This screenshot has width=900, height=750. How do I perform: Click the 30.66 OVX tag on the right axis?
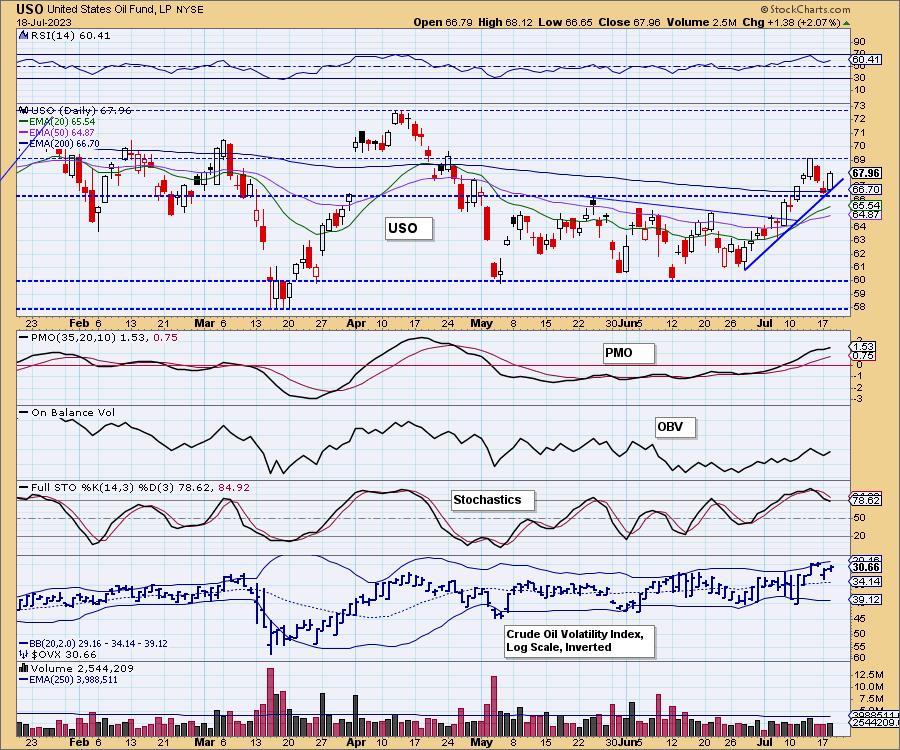(867, 568)
